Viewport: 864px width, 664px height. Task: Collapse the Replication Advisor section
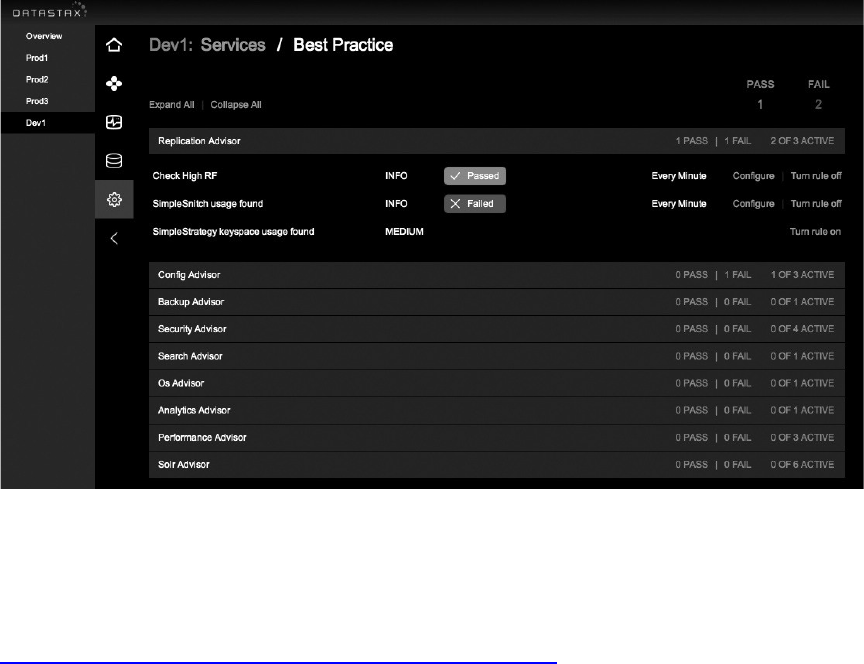[x=496, y=141]
